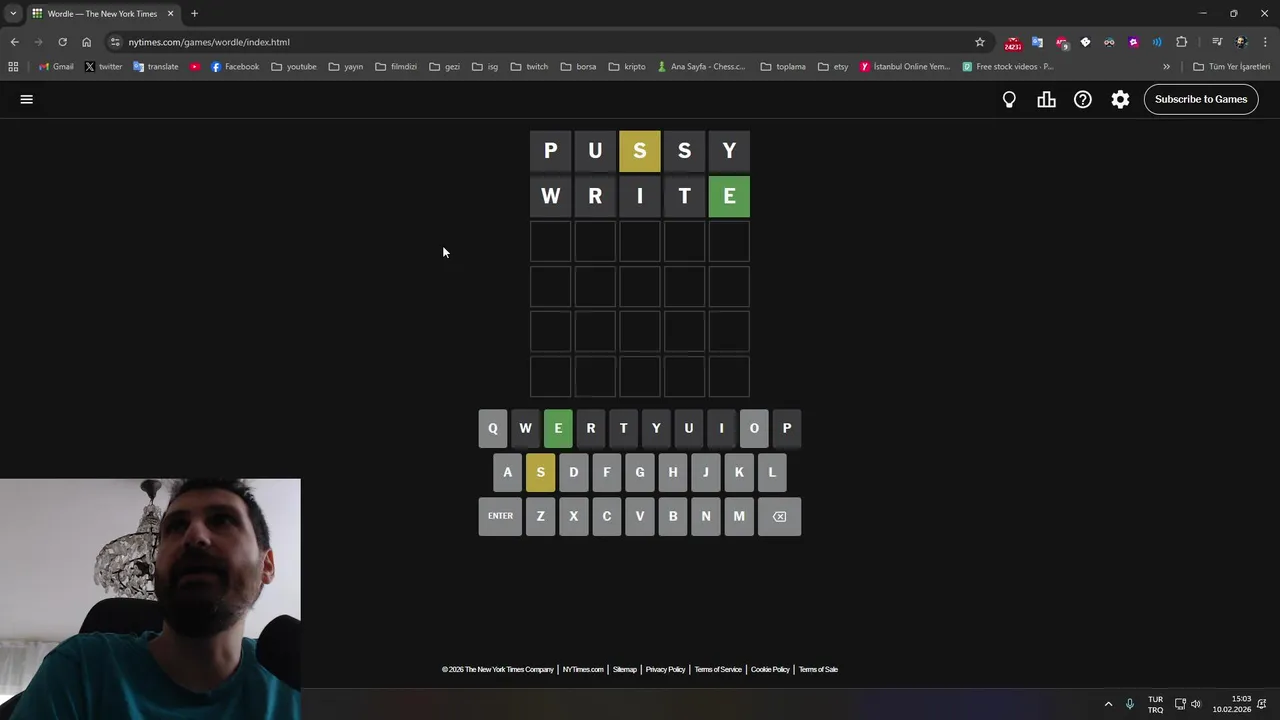Select the Wordle — The New York Times tab
This screenshot has width=1280, height=720.
(x=102, y=14)
